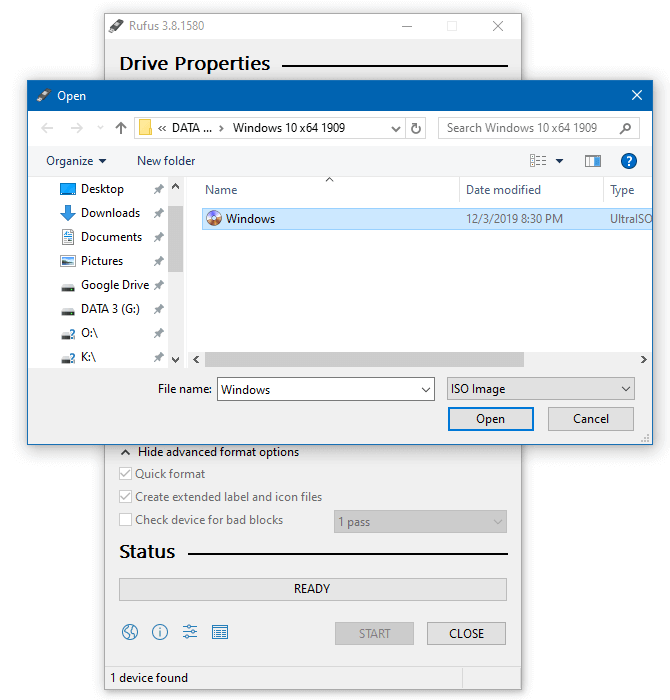
Task: Toggle Create extended label and icon files
Action: point(126,497)
